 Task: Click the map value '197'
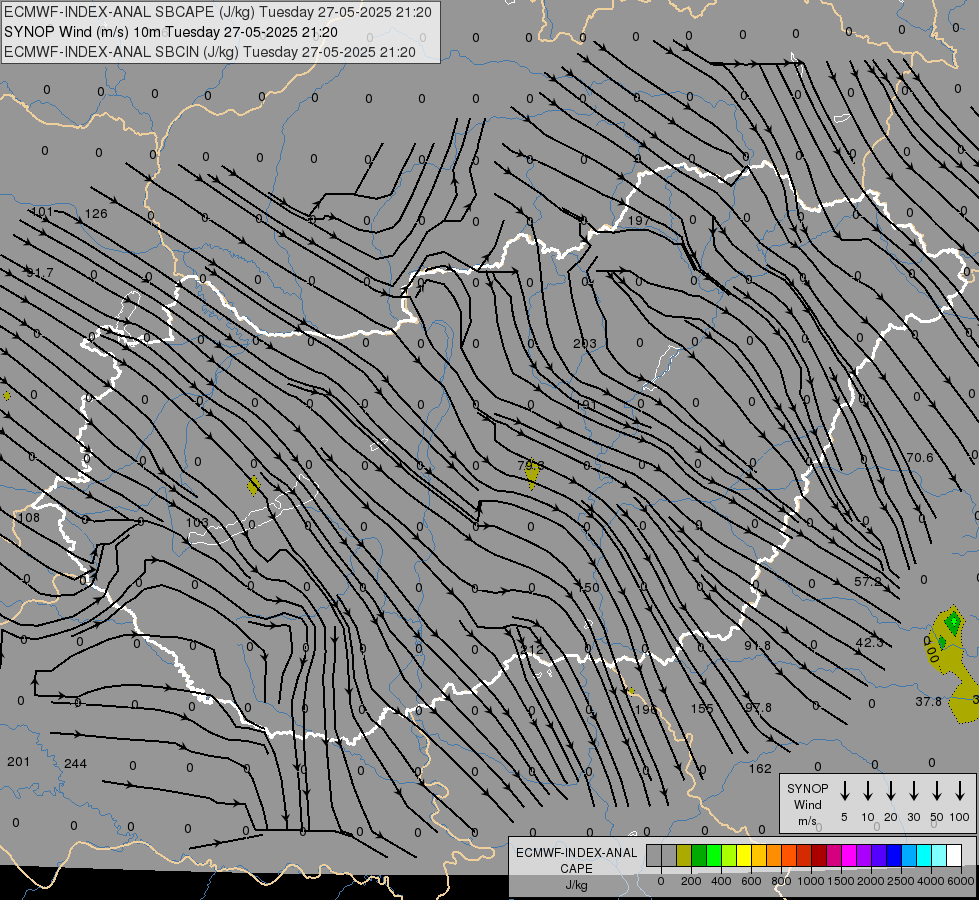[x=638, y=220]
